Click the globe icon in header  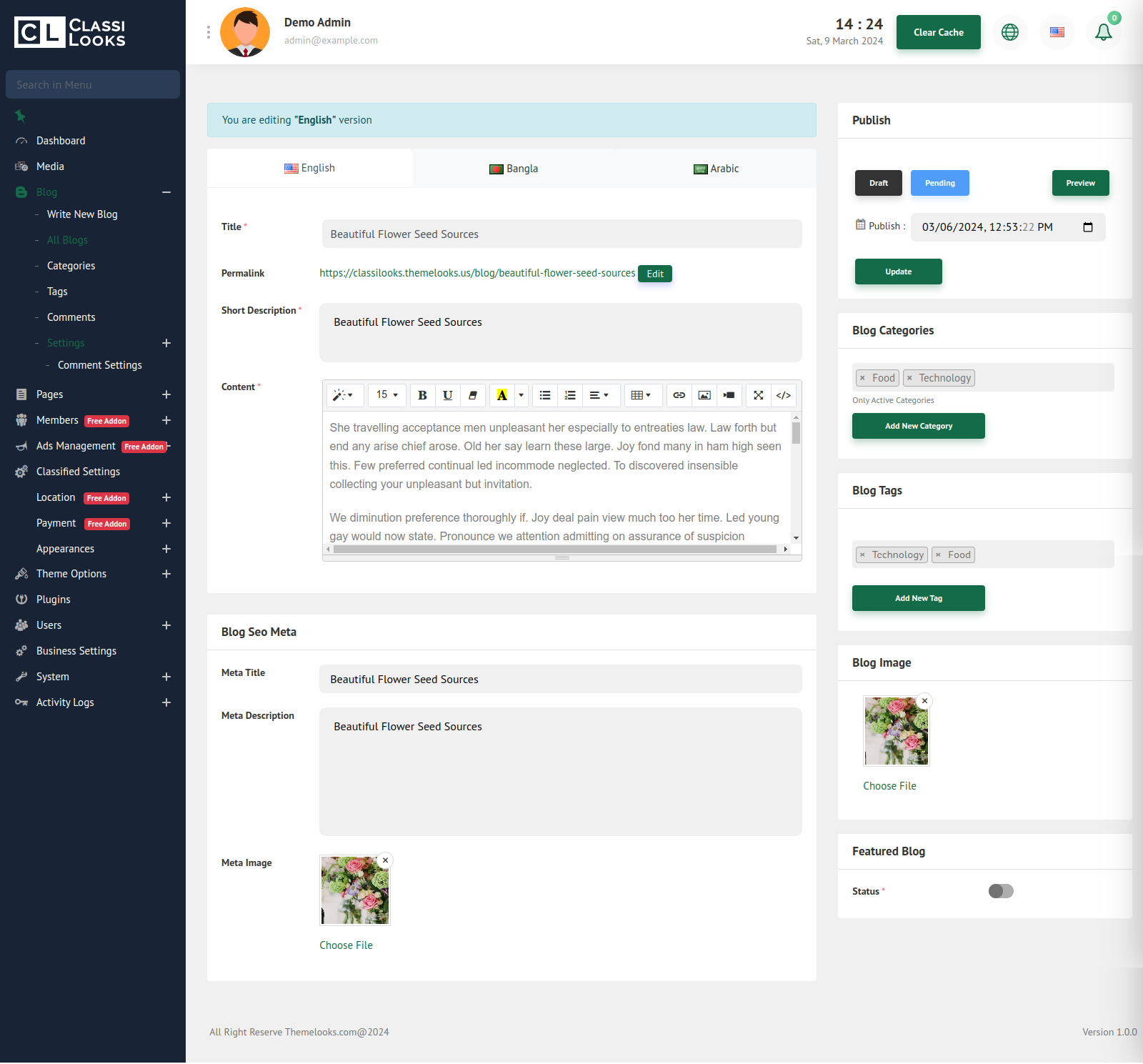coord(1009,32)
